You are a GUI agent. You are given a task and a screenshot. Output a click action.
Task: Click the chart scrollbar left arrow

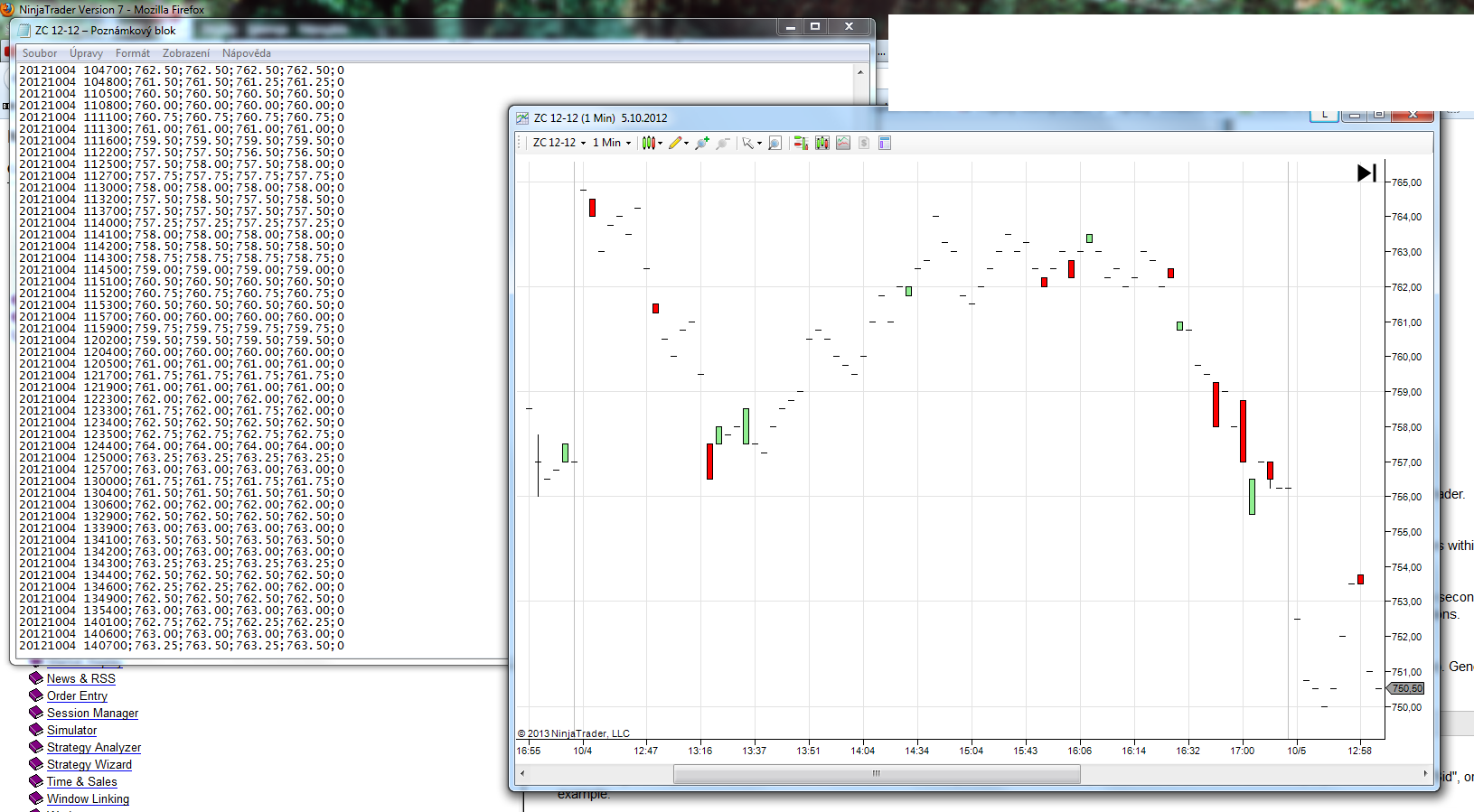522,774
